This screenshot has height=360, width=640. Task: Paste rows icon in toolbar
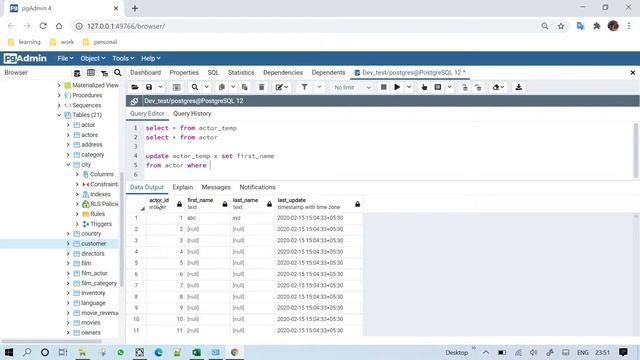[244, 87]
